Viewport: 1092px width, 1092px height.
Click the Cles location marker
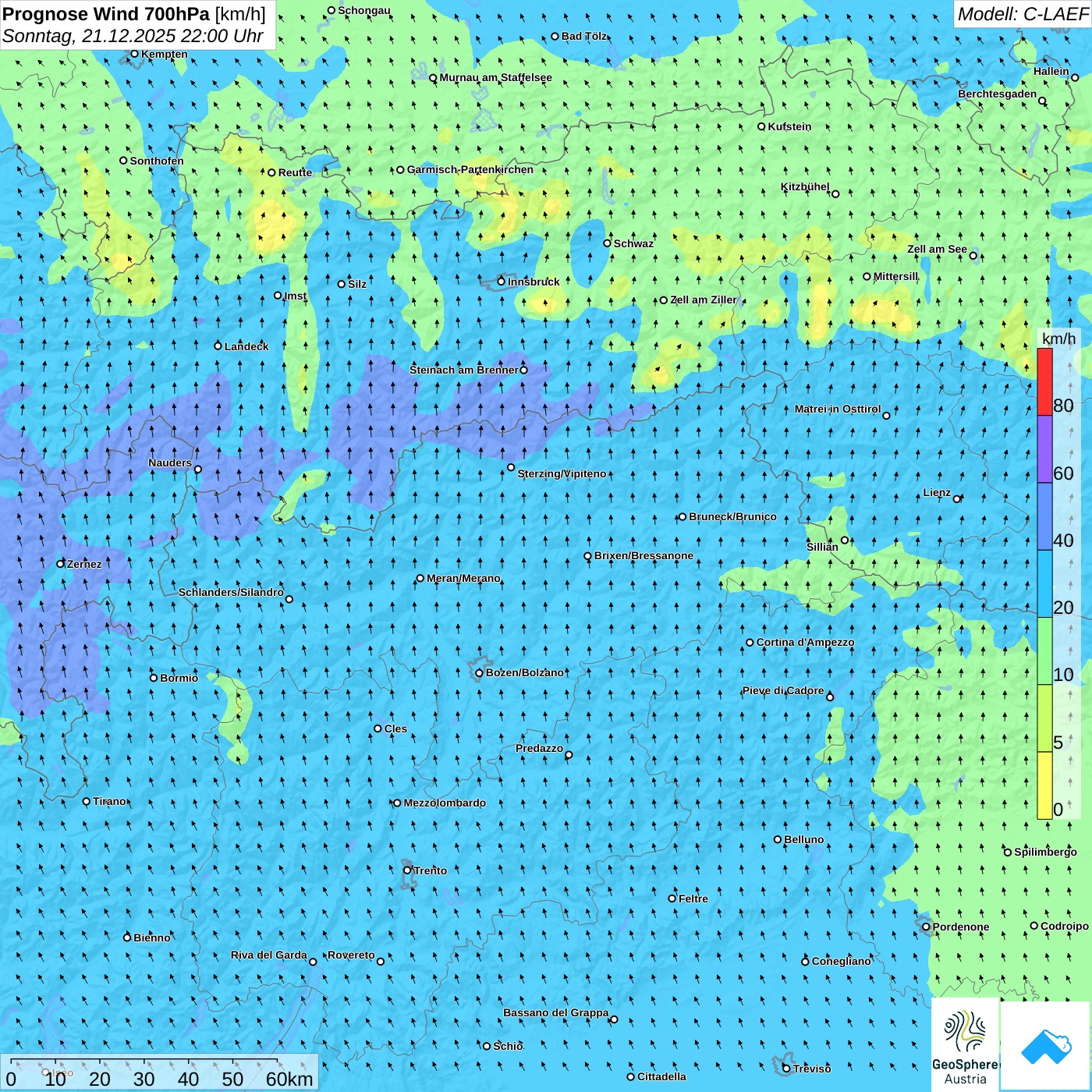click(378, 729)
